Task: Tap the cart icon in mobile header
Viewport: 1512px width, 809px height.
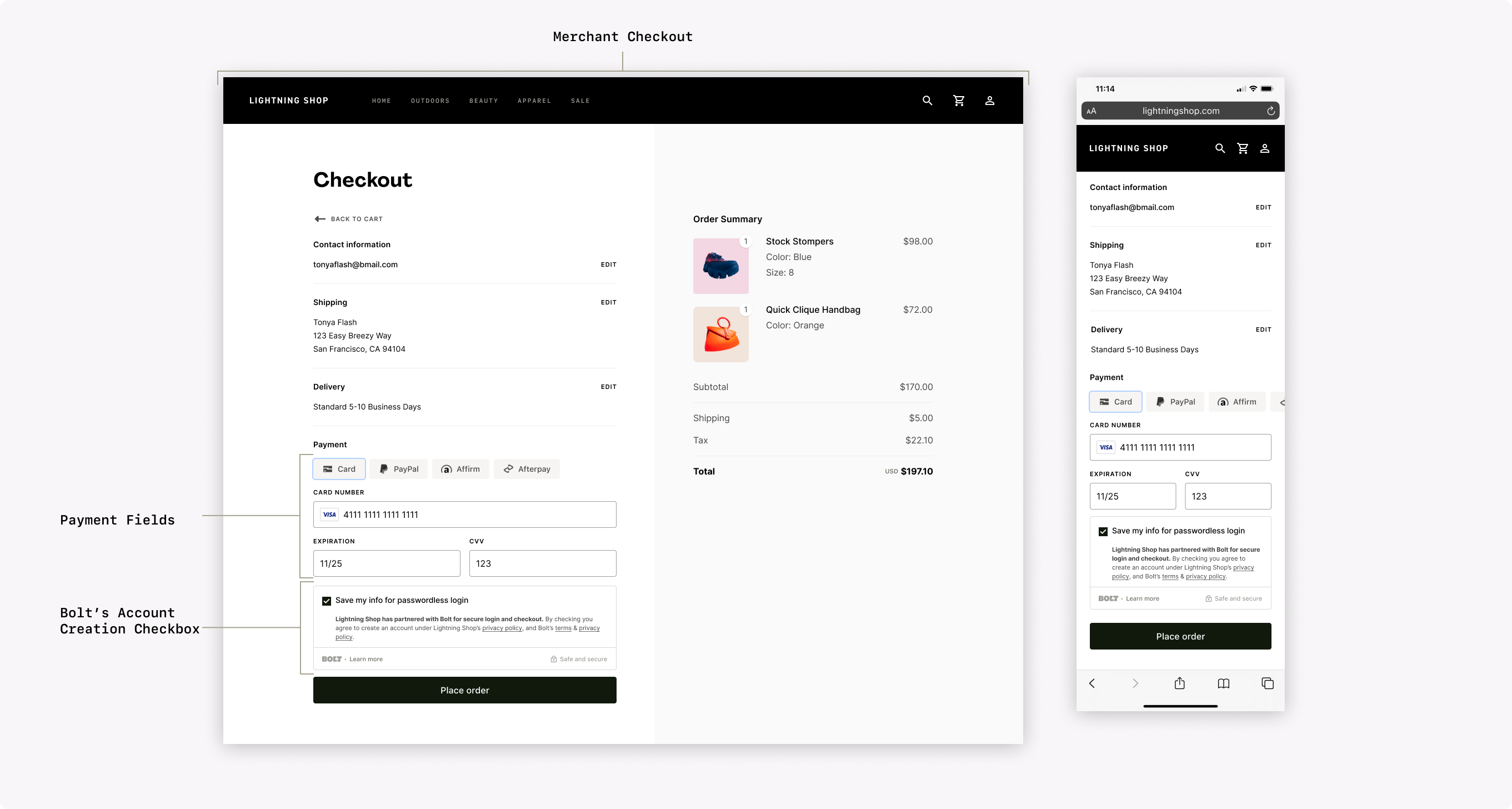Action: [1243, 148]
